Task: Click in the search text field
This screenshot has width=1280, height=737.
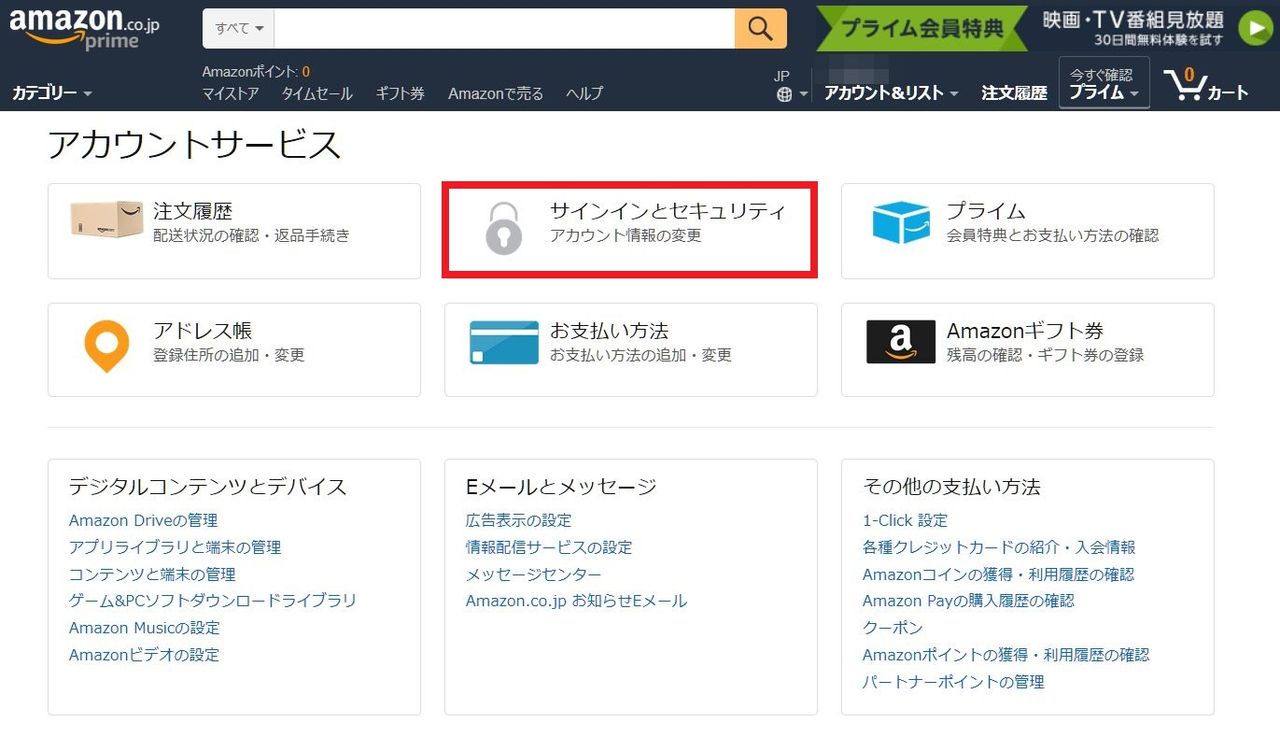Action: 504,29
